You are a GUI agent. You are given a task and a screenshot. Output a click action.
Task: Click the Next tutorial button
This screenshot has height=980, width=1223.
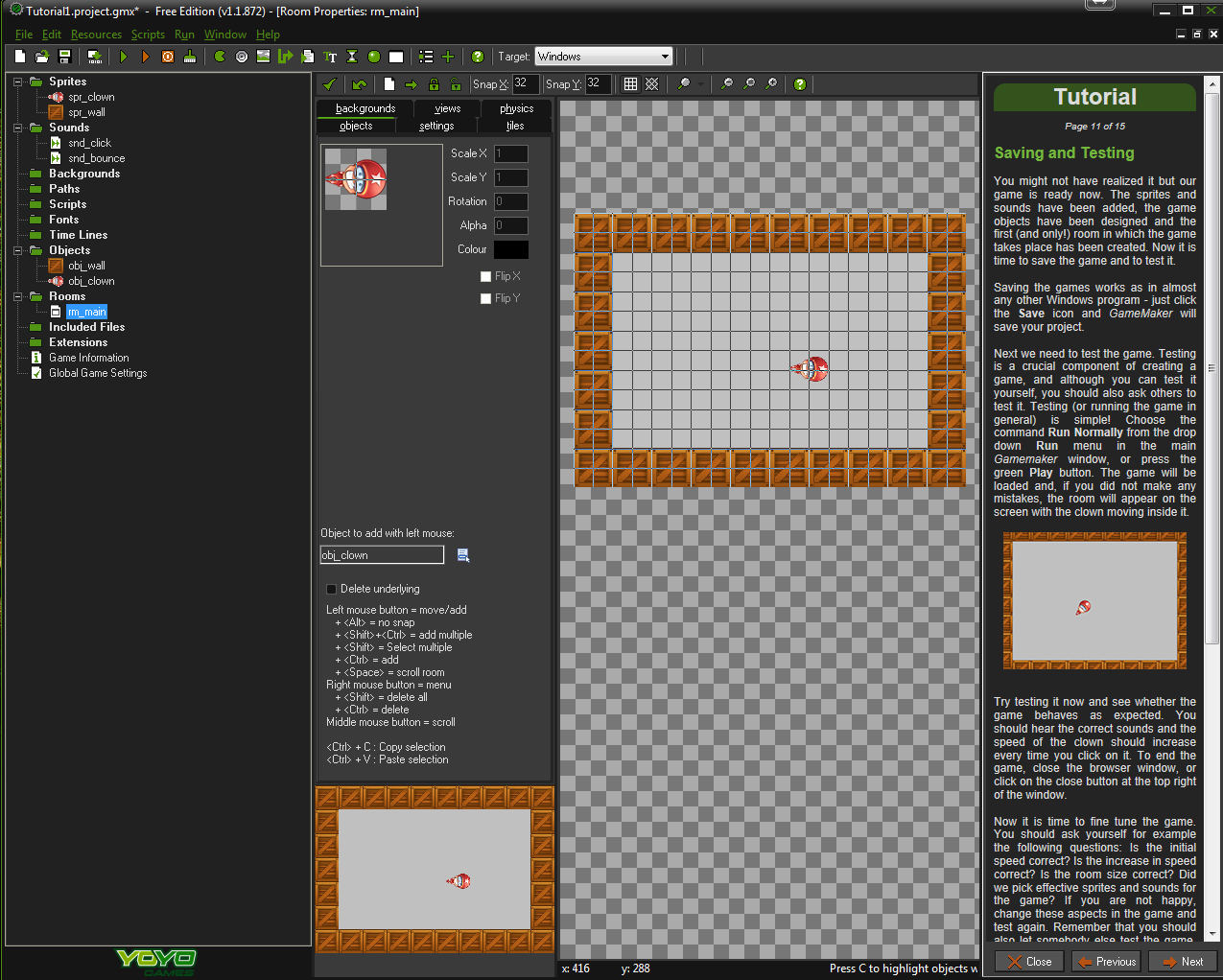coord(1183,962)
